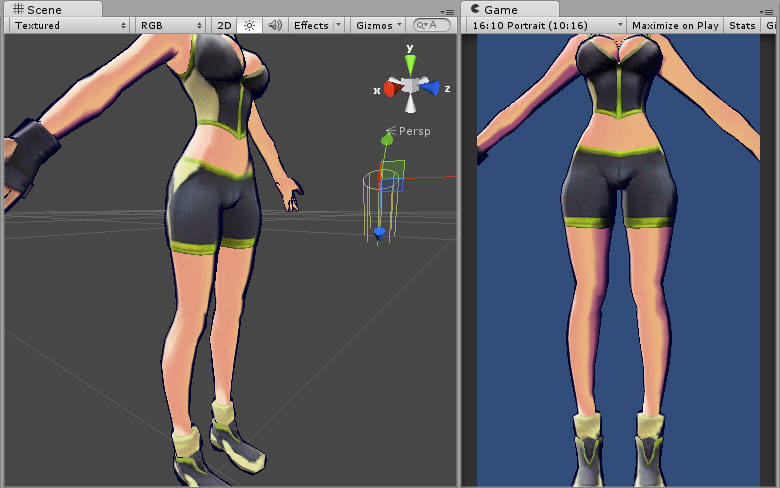
Task: Click the Scene tab grid icon
Action: click(x=18, y=9)
